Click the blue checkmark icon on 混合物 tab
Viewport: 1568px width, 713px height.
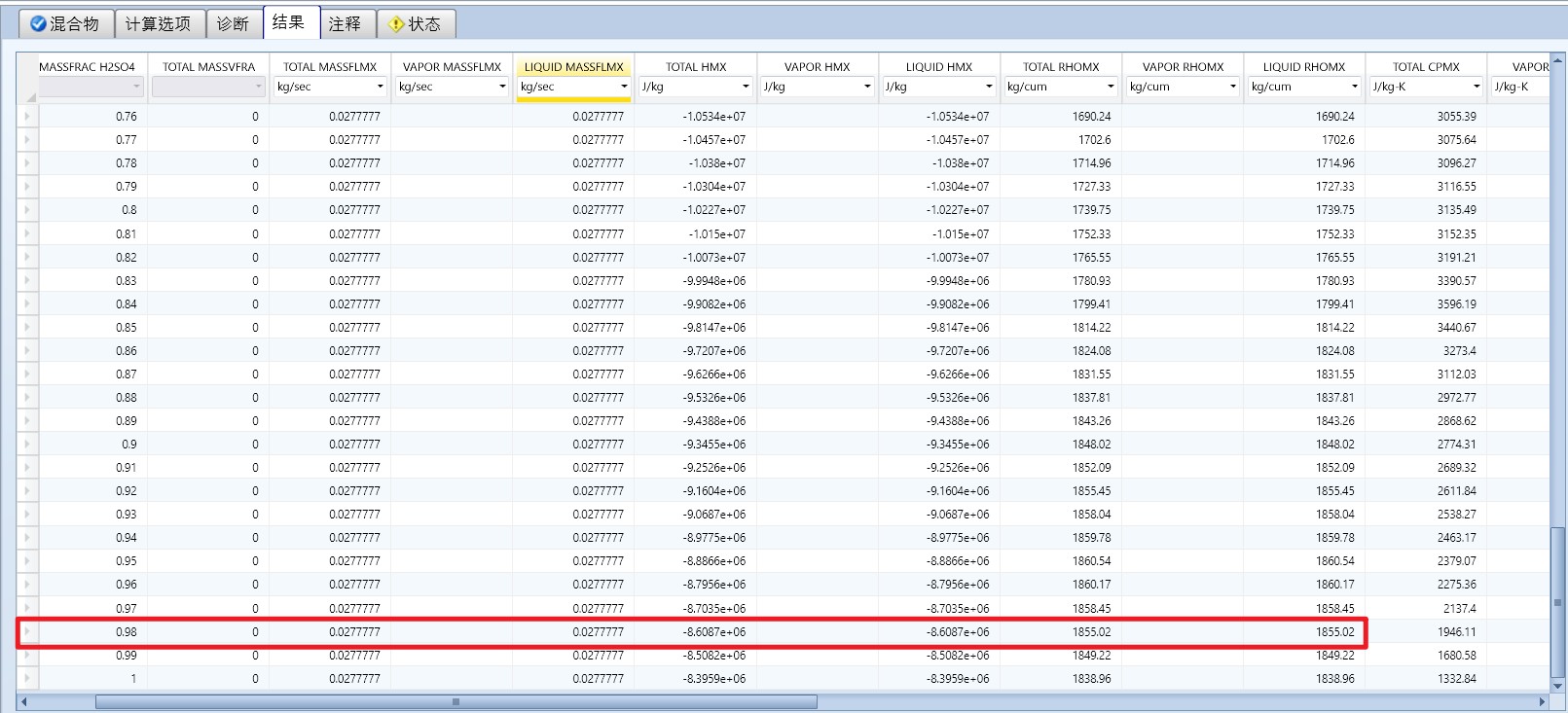[x=38, y=23]
